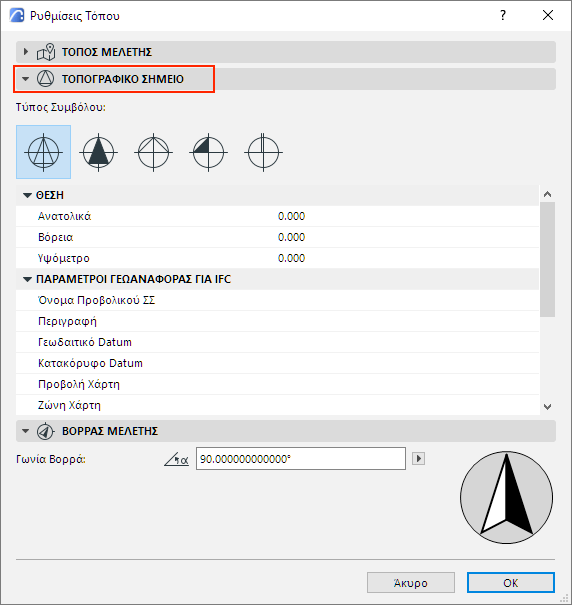Image resolution: width=572 pixels, height=605 pixels.
Task: Collapse the ΤΟΠΟΓΡΑΦΙΚΟ ΣΗΜΕΙΟ panel arrow
Action: tap(25, 79)
